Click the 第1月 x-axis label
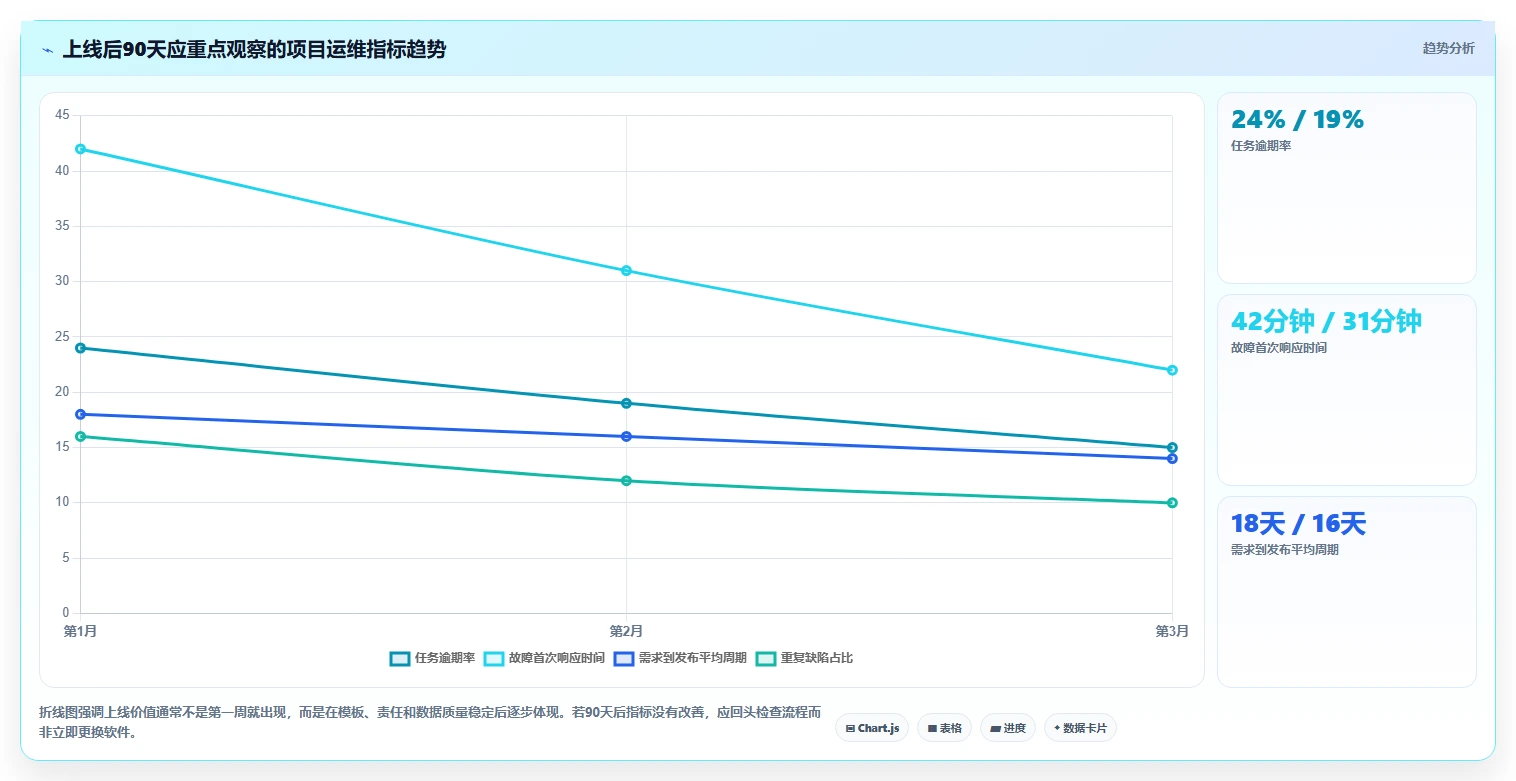 pos(80,631)
